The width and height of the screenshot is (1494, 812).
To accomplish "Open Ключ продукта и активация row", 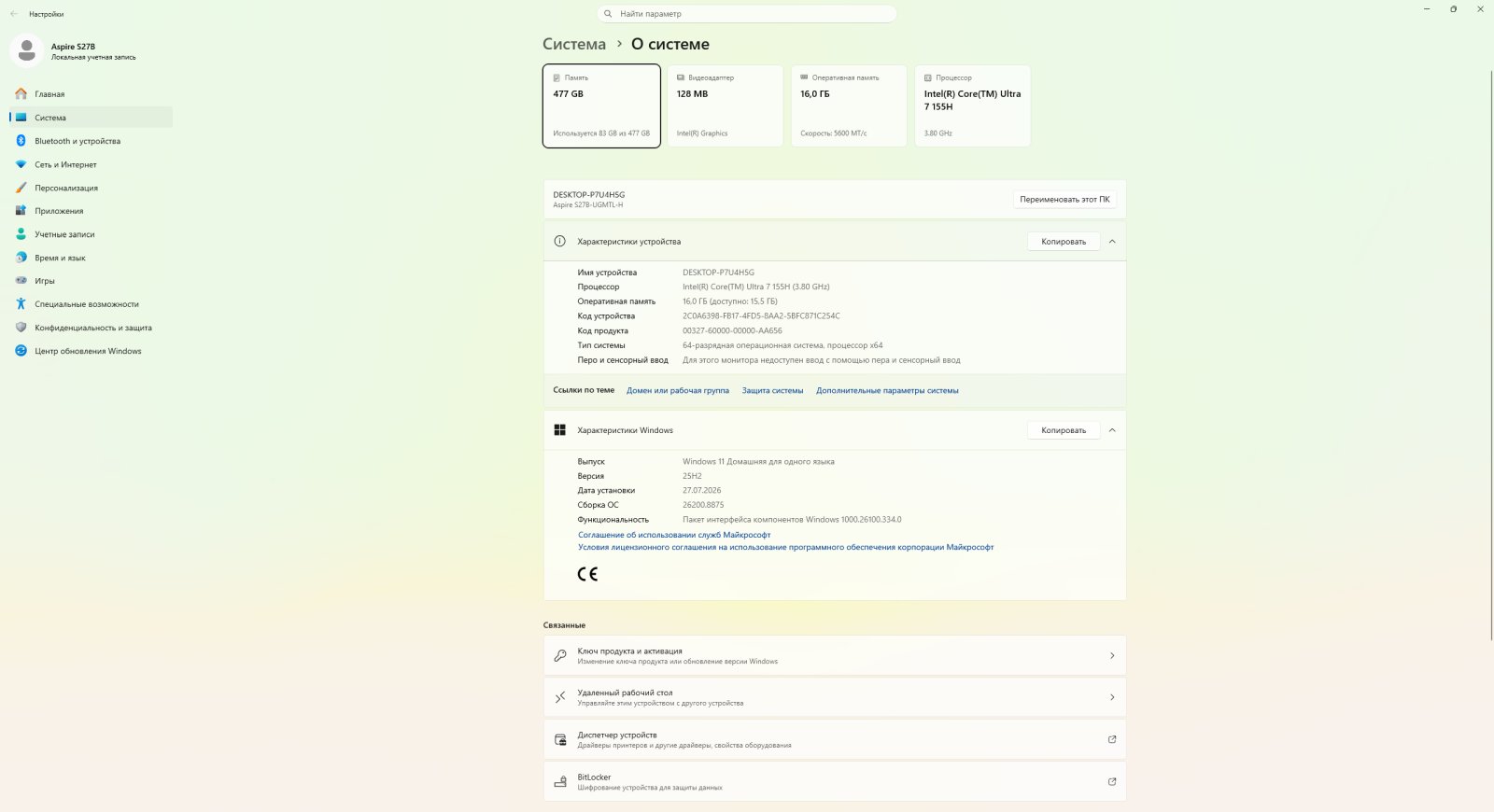I will 835,656.
